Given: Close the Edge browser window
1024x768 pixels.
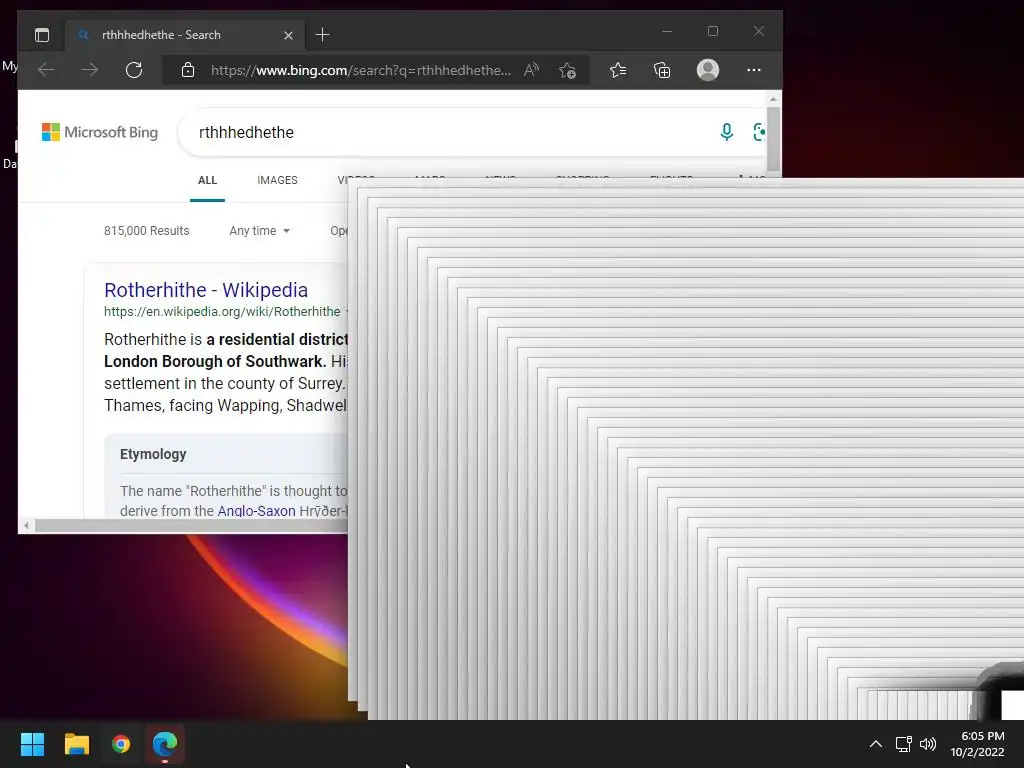Looking at the screenshot, I should (x=758, y=31).
